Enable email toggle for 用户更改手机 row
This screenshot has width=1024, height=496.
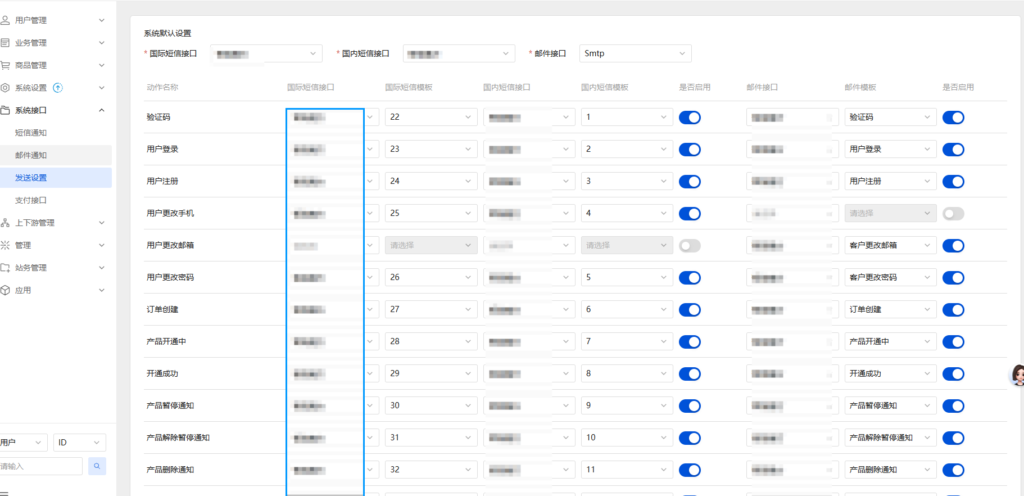click(953, 213)
